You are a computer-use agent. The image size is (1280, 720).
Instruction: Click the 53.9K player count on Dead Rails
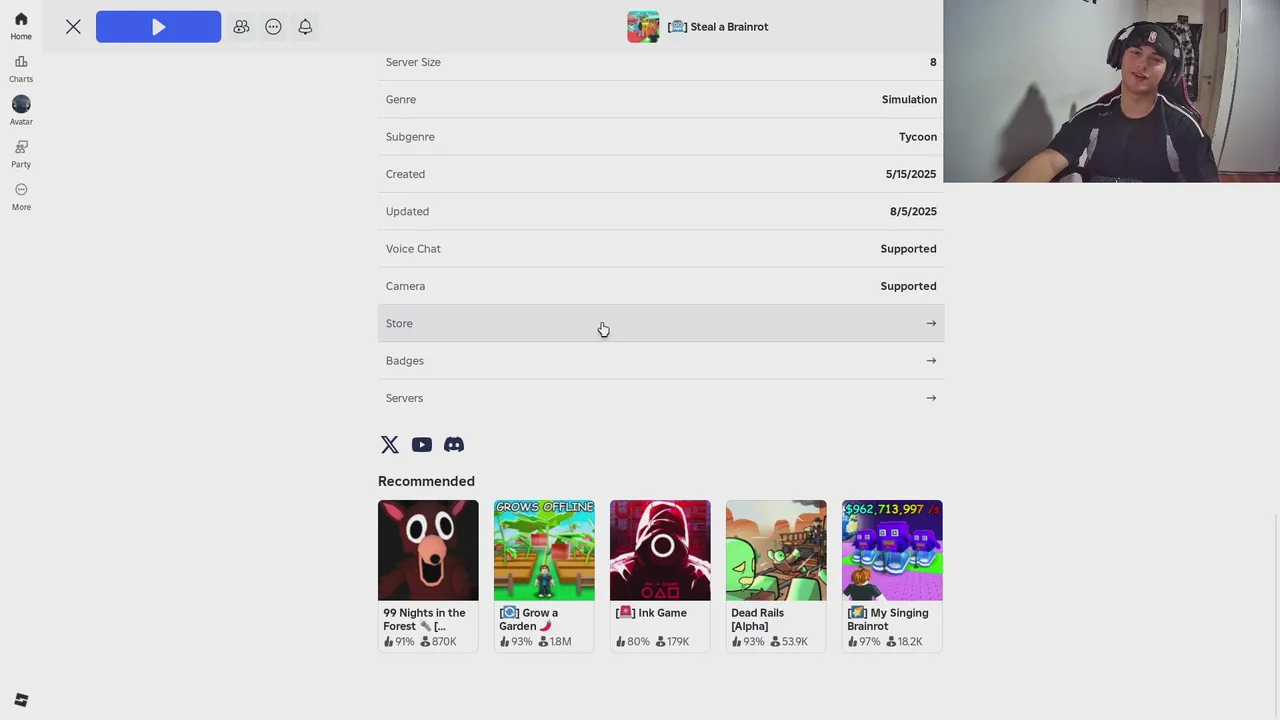click(x=790, y=642)
